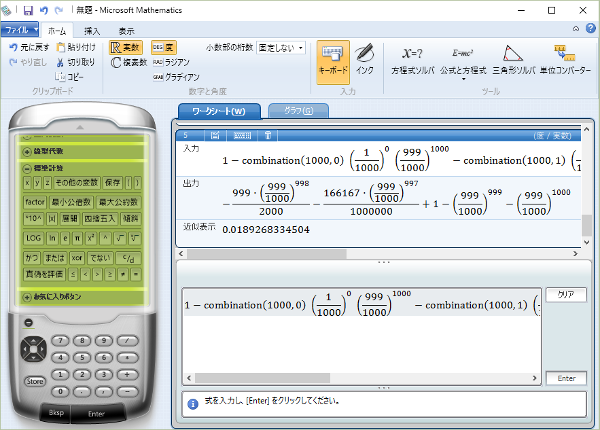This screenshot has width=600, height=430.
Task: Click the number 7 keypad key
Action: 60,340
